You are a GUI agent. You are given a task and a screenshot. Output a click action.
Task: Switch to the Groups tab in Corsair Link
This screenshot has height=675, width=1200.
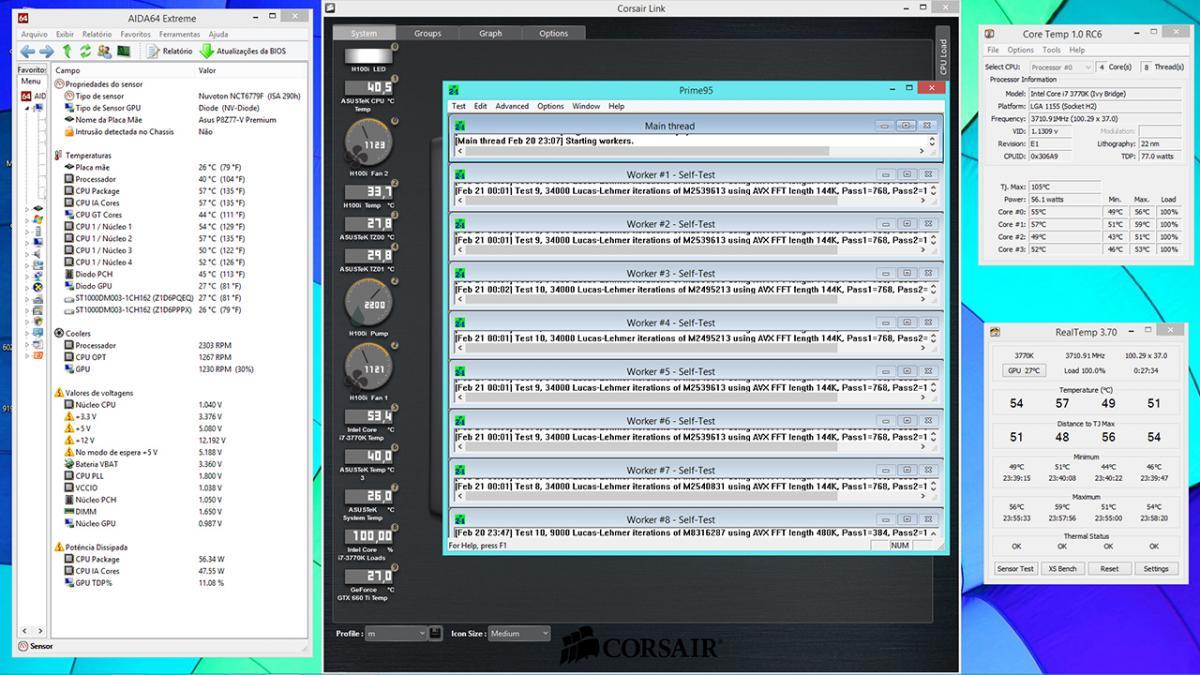click(428, 33)
